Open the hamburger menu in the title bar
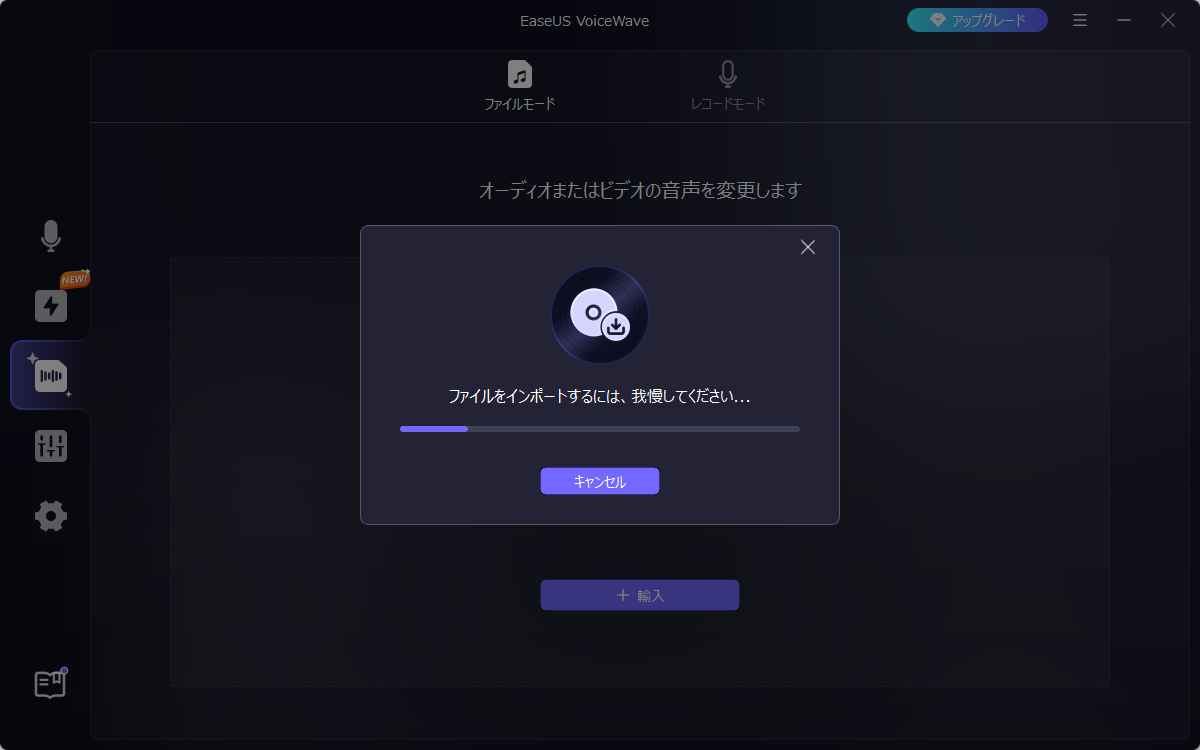The height and width of the screenshot is (750, 1200). [1080, 19]
